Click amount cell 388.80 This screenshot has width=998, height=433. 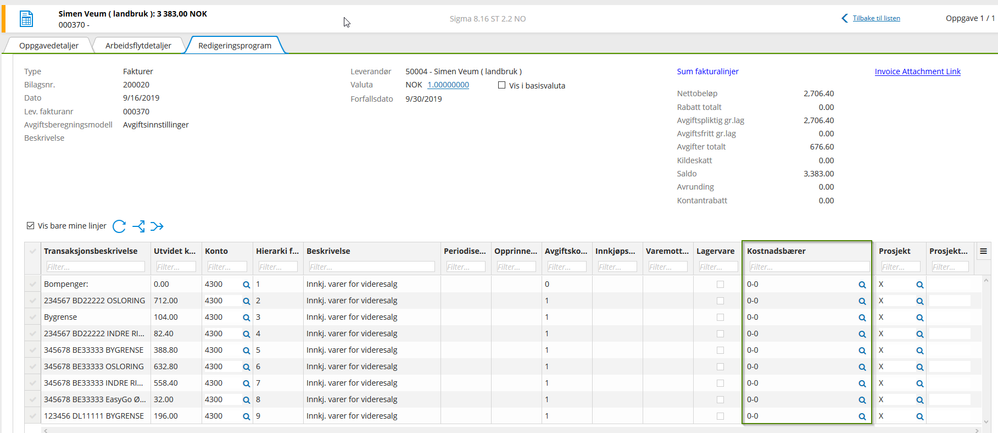(x=164, y=350)
